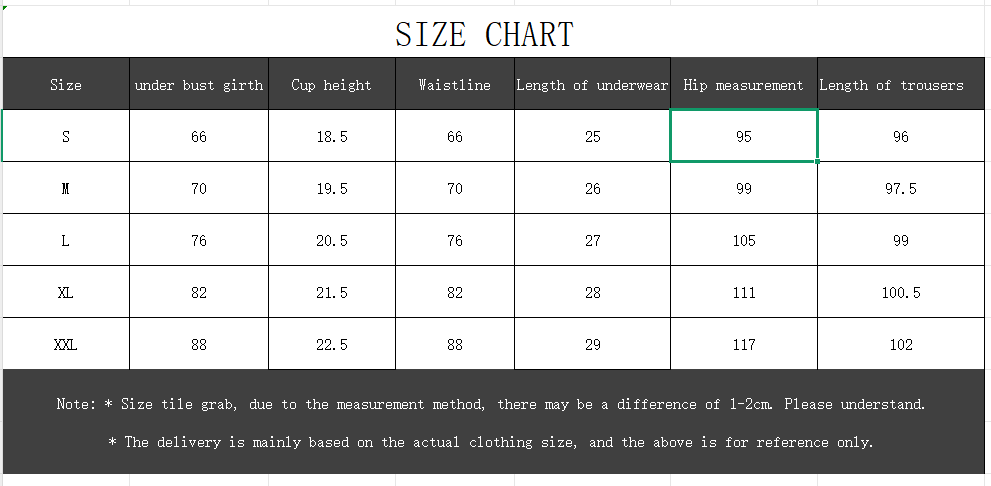Click the cell with value 97.5

(x=901, y=188)
